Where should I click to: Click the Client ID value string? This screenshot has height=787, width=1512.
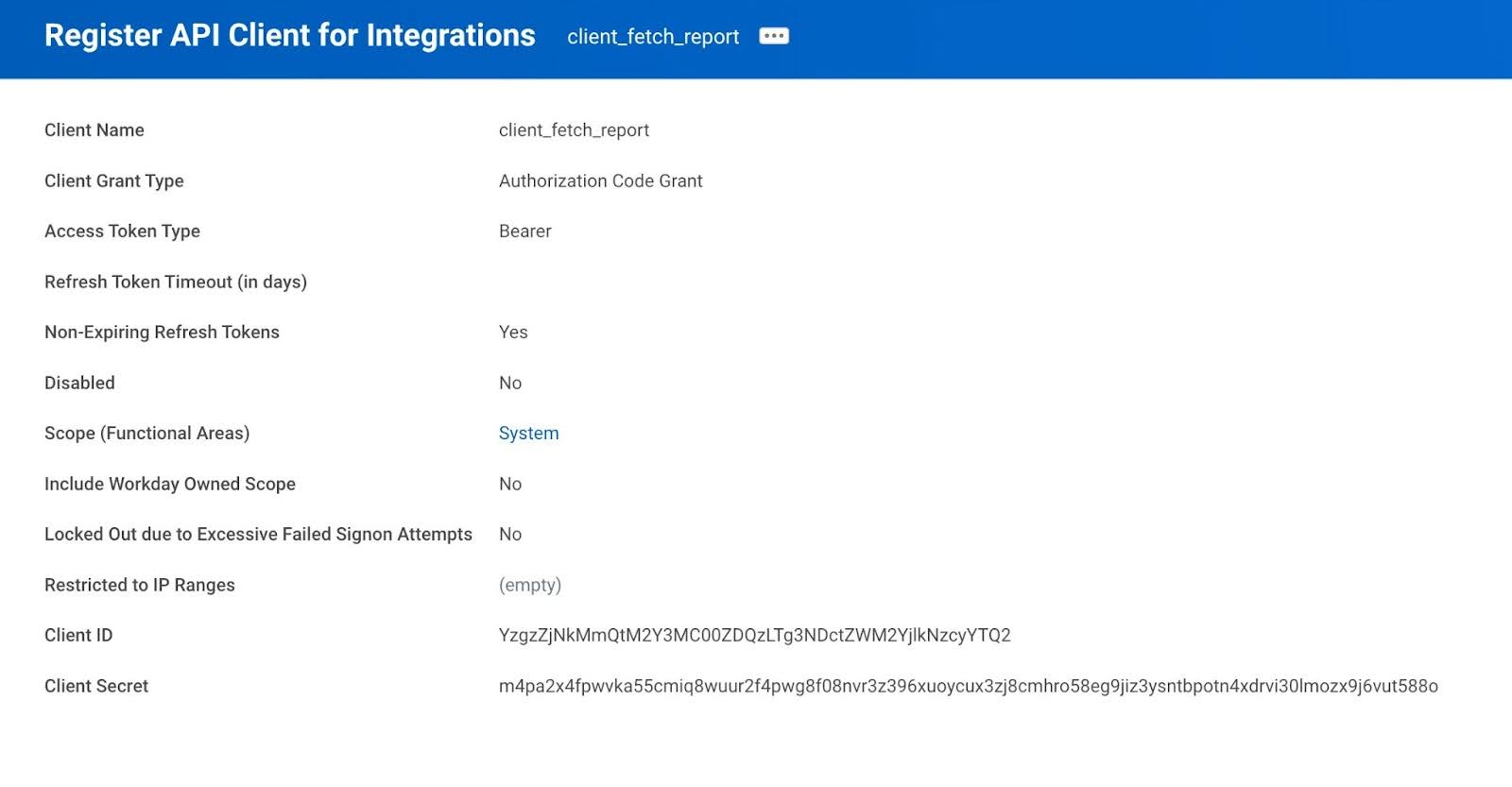click(754, 636)
